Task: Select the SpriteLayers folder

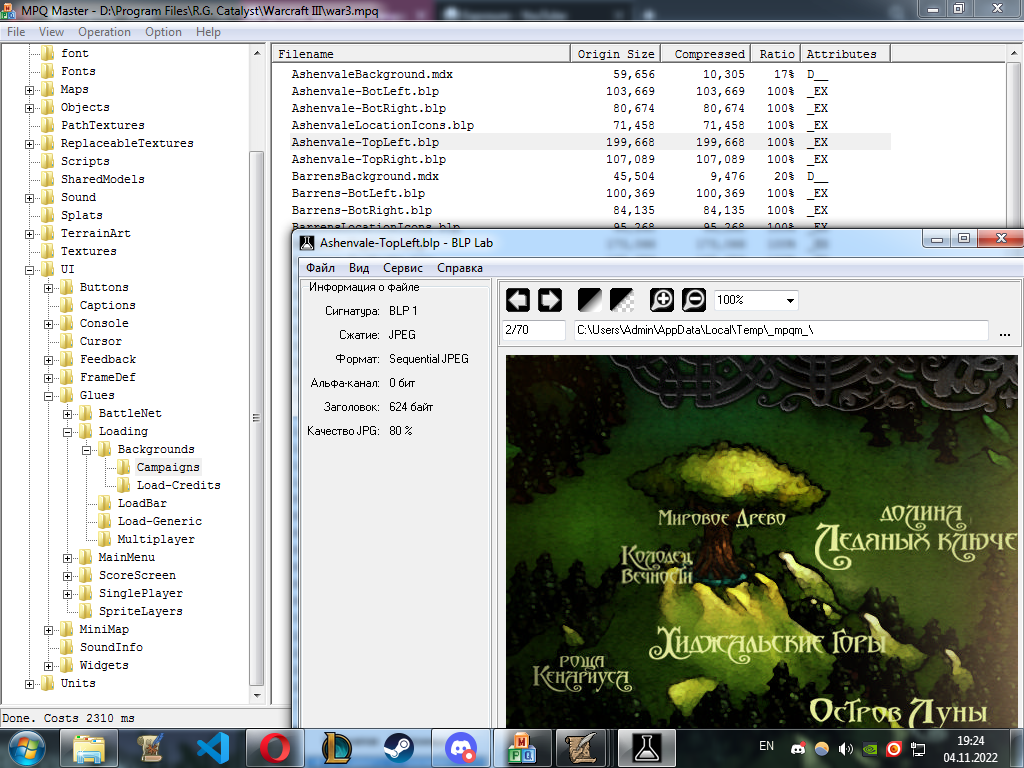Action: (x=140, y=611)
